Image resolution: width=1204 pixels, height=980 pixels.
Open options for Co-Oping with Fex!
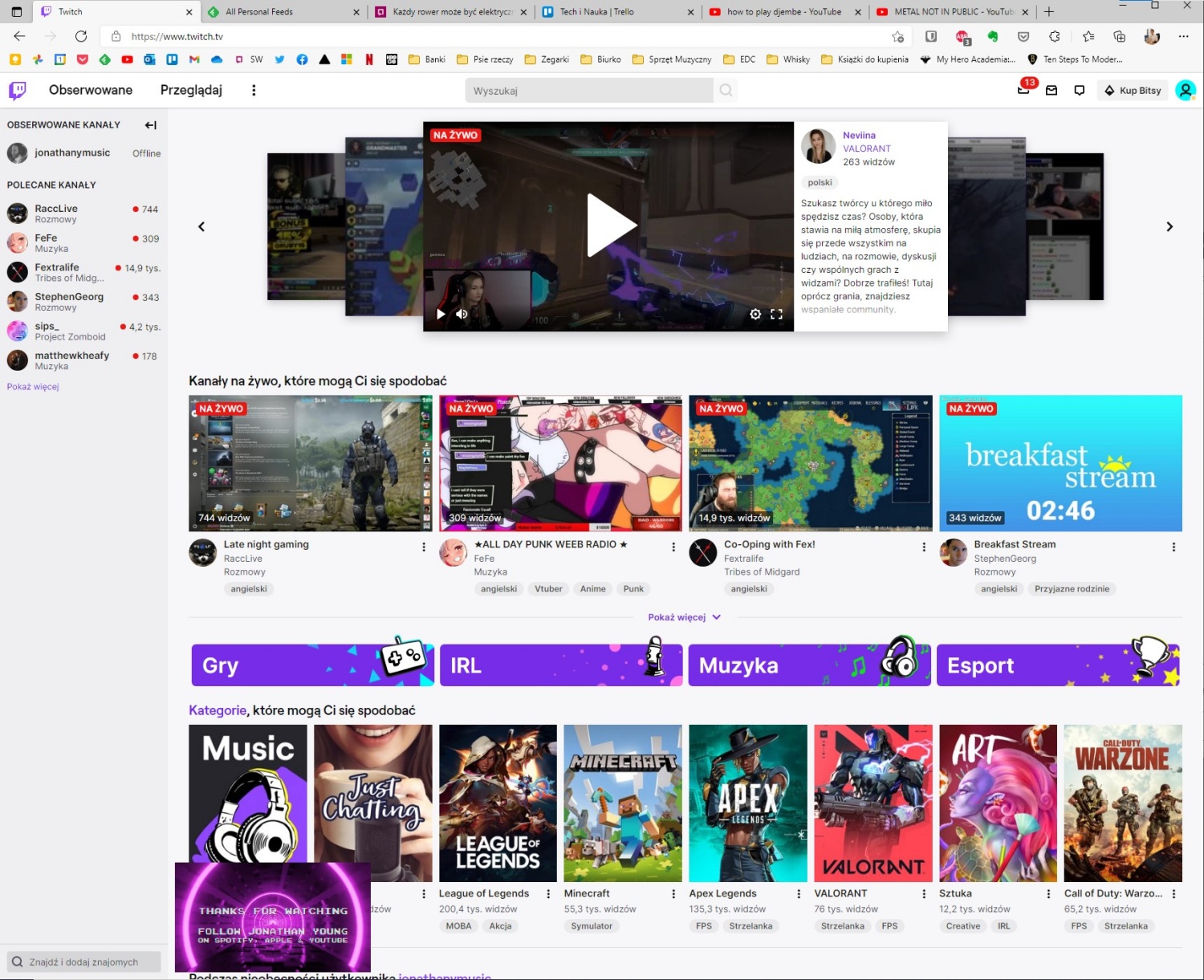point(924,547)
